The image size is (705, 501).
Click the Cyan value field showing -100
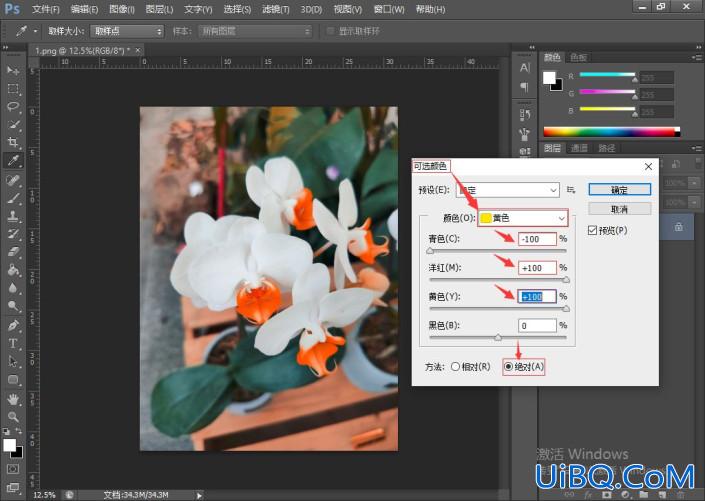pyautogui.click(x=537, y=239)
